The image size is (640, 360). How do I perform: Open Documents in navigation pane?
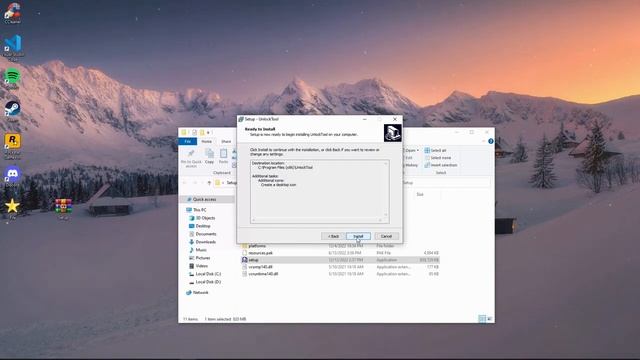(202, 234)
